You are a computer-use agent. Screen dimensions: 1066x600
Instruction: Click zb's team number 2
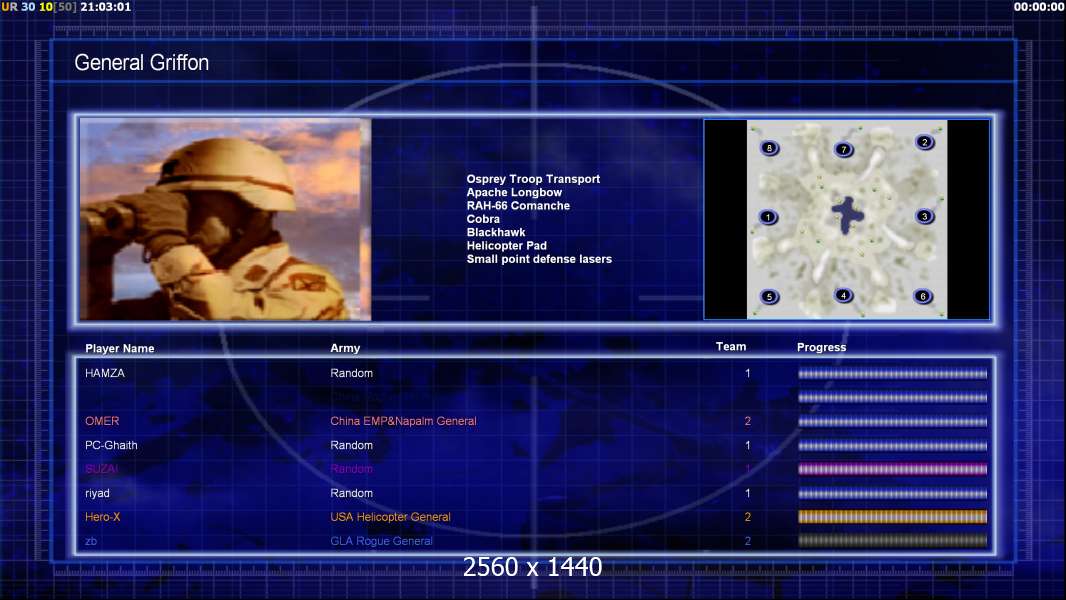(x=748, y=542)
